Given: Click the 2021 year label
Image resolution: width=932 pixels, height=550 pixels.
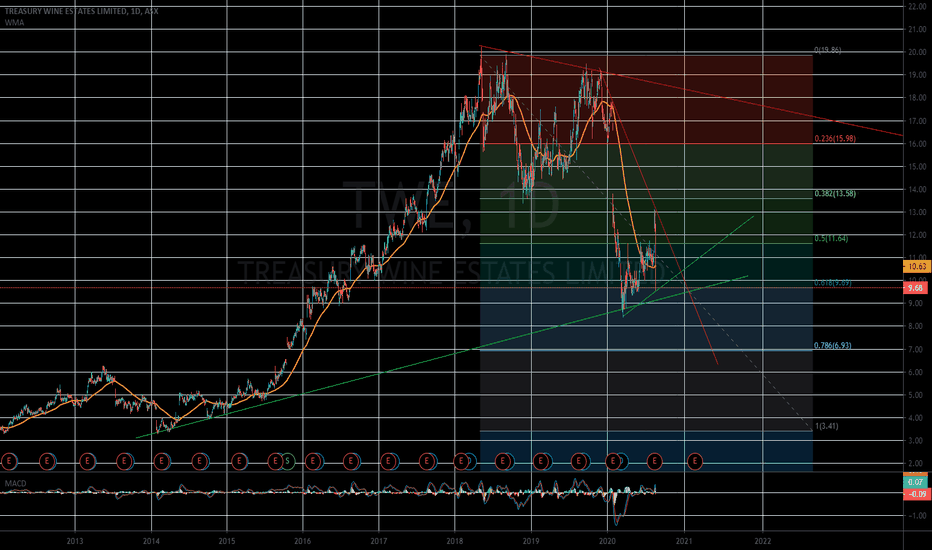Looking at the screenshot, I should click(684, 541).
